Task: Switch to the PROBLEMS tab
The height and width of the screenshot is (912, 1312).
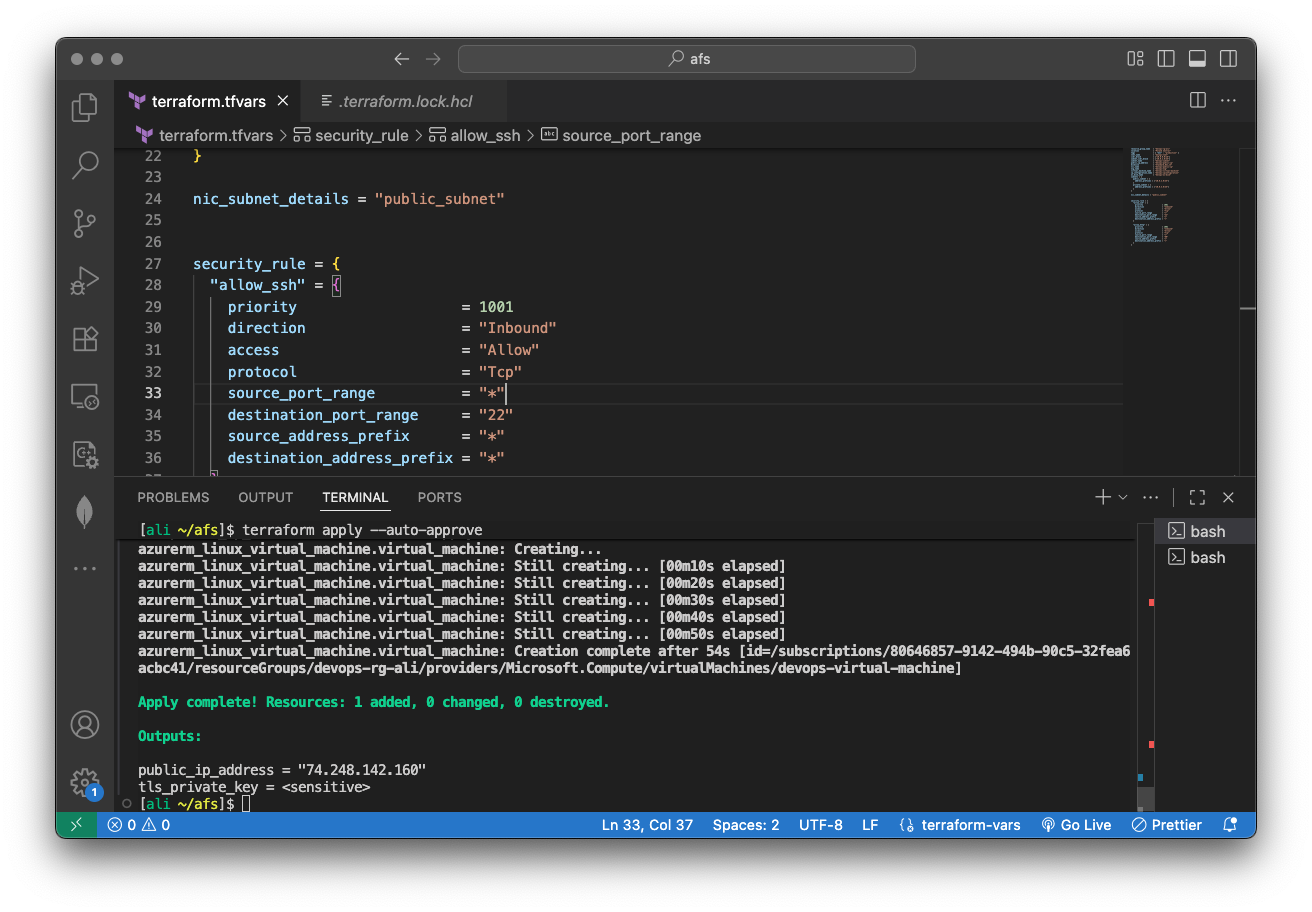Action: [x=173, y=497]
